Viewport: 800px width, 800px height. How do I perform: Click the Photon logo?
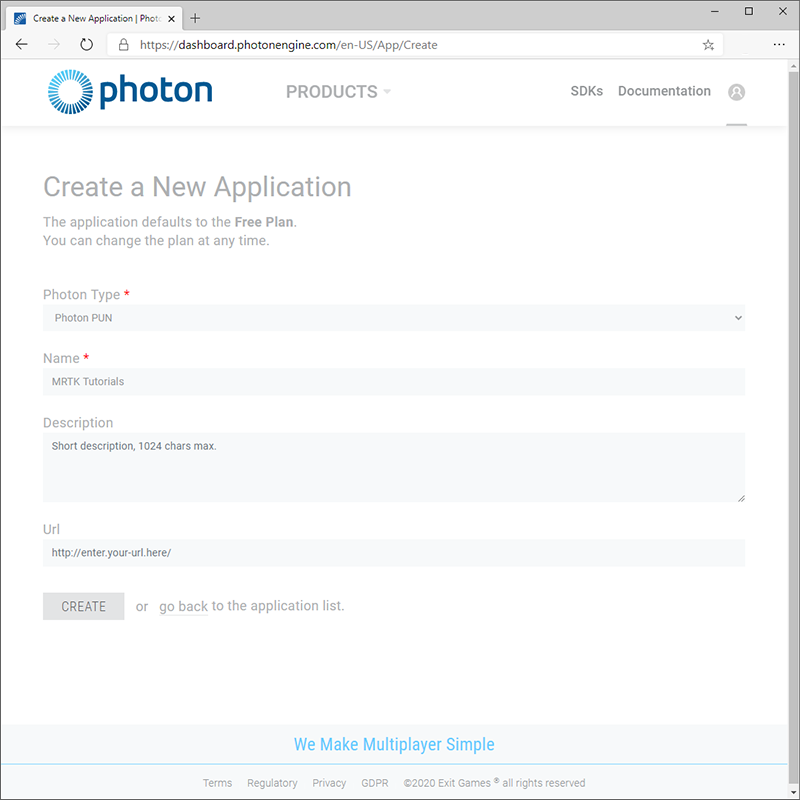(x=129, y=91)
